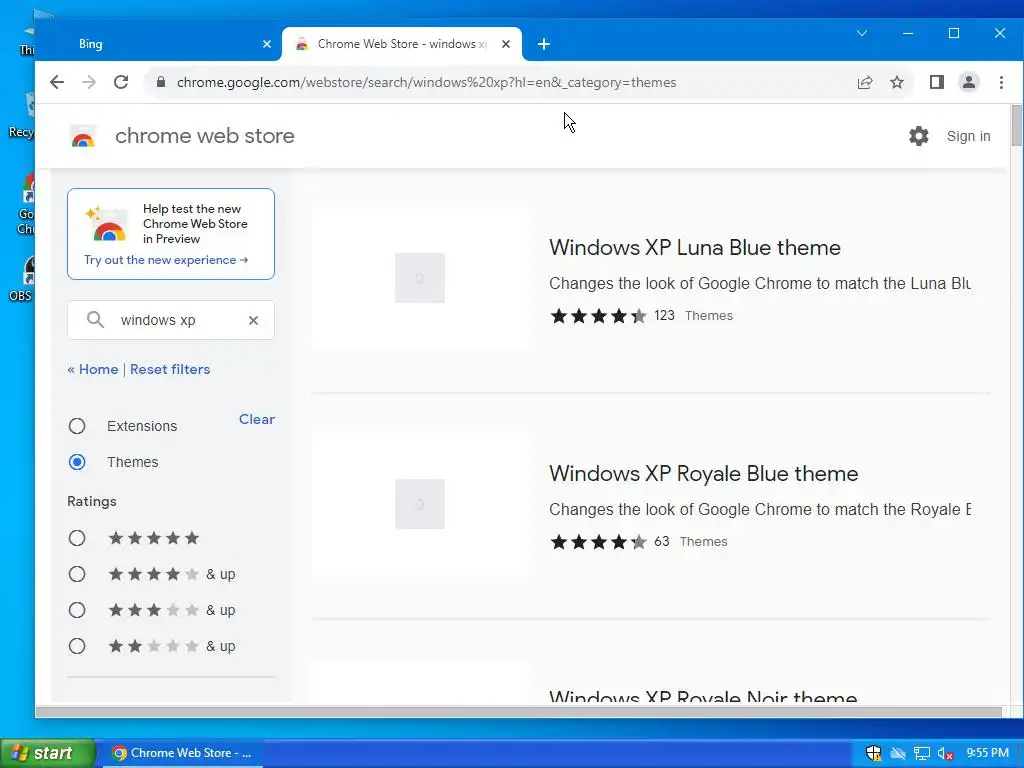The height and width of the screenshot is (768, 1024).
Task: Select the Themes radio button
Action: coord(77,462)
